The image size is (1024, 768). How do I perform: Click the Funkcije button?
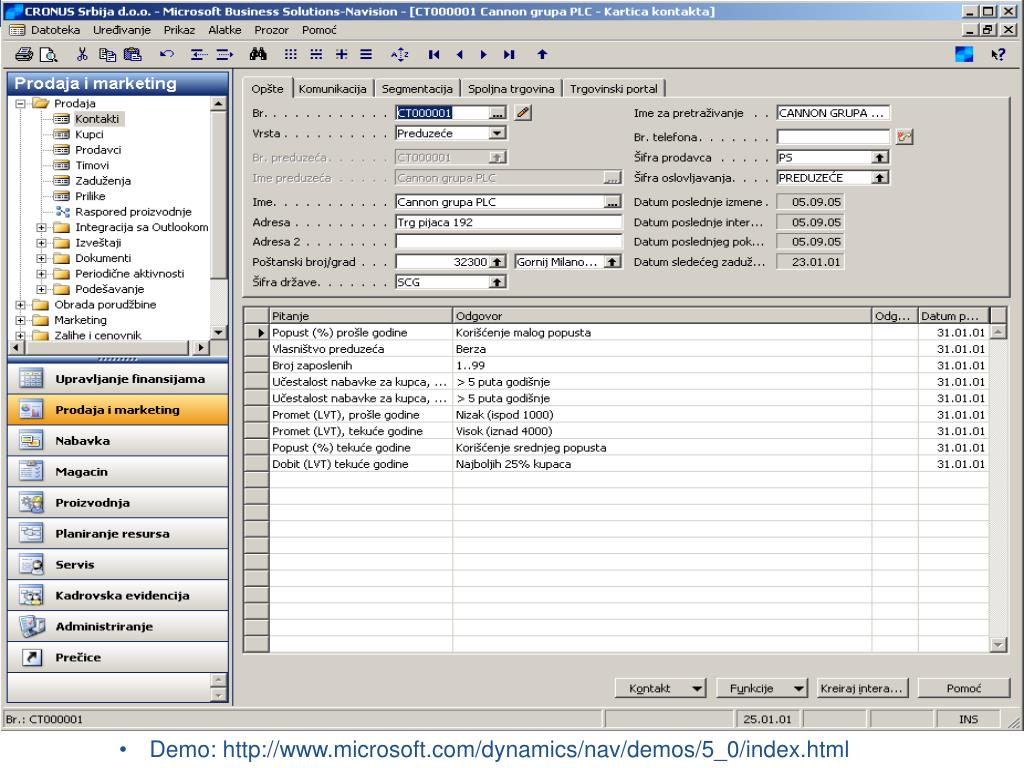click(762, 688)
